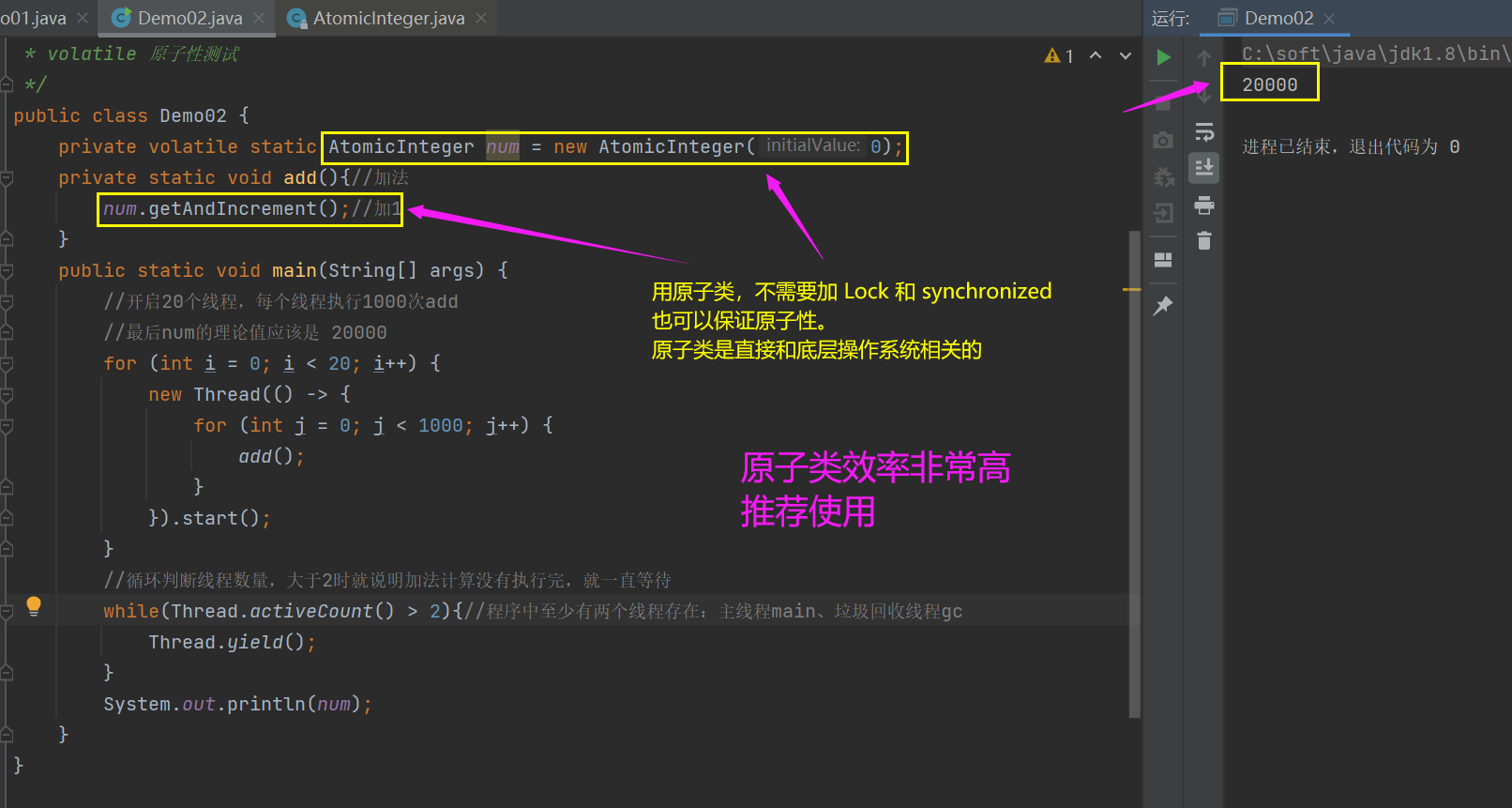Click the comment about theoretical value 20000
This screenshot has width=1512, height=808.
[245, 332]
